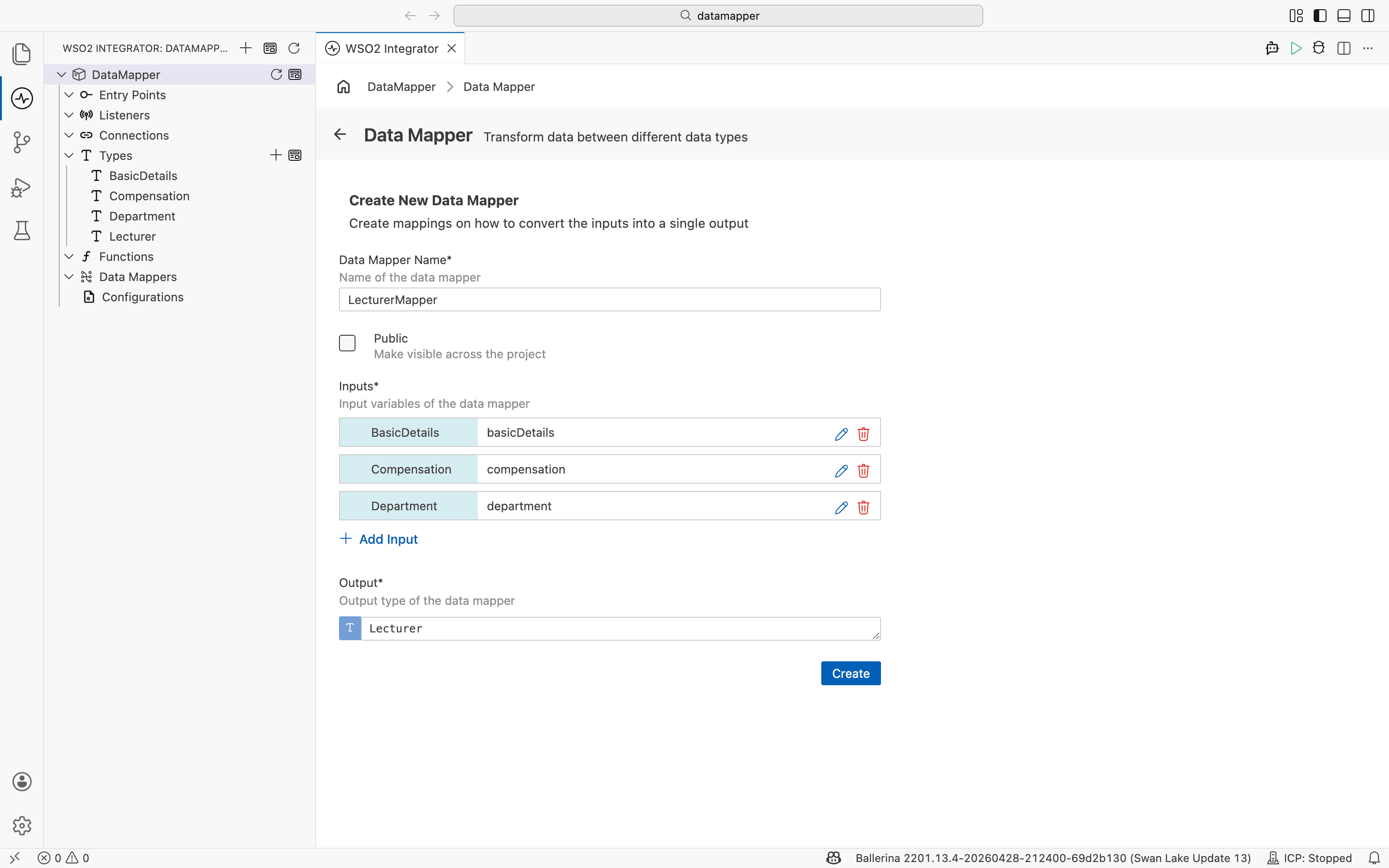Viewport: 1389px width, 868px height.
Task: Open the Customize Layout icon in the title bar
Action: click(x=1296, y=16)
